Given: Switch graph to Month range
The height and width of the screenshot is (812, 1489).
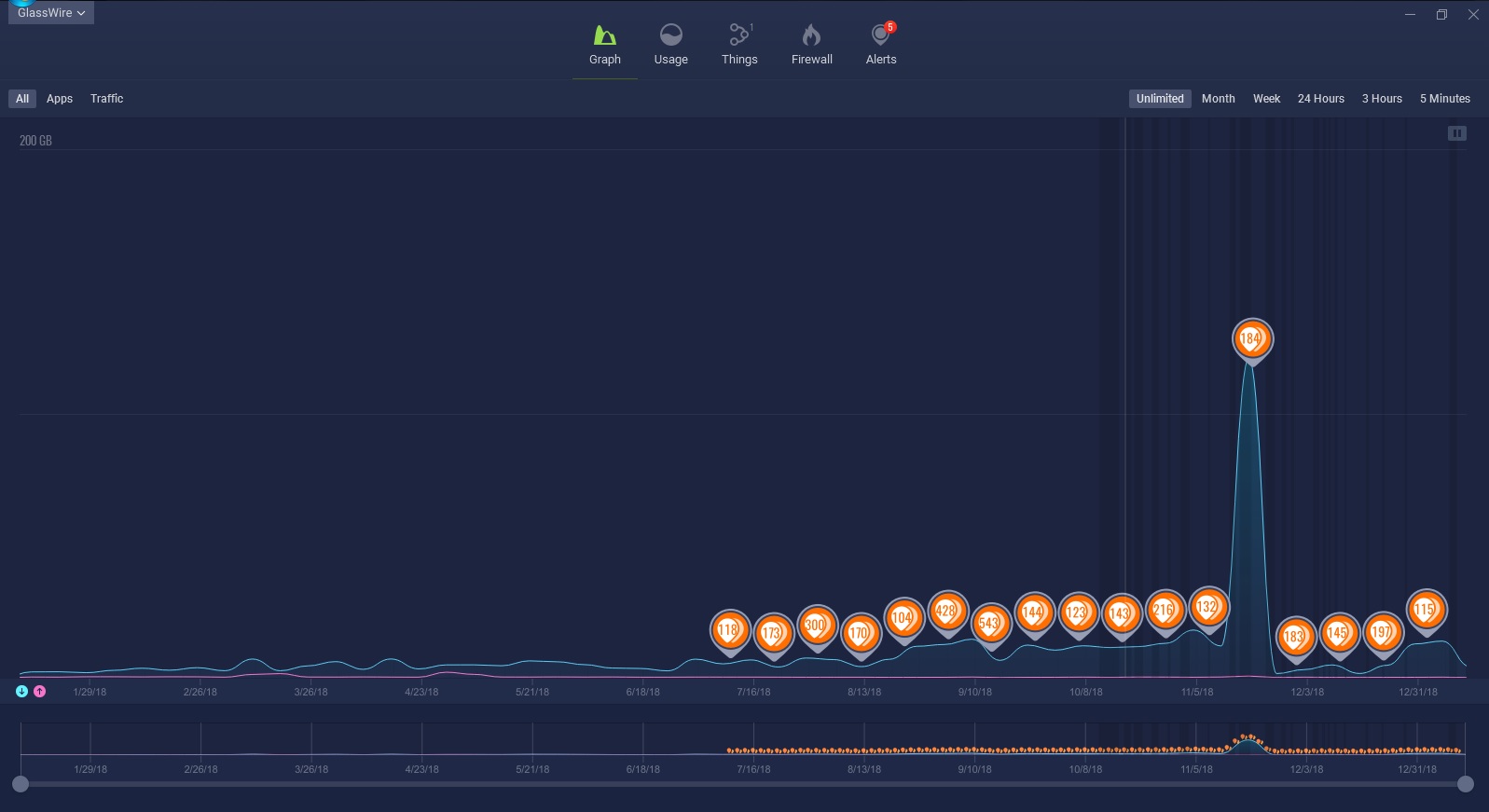Looking at the screenshot, I should [1218, 99].
